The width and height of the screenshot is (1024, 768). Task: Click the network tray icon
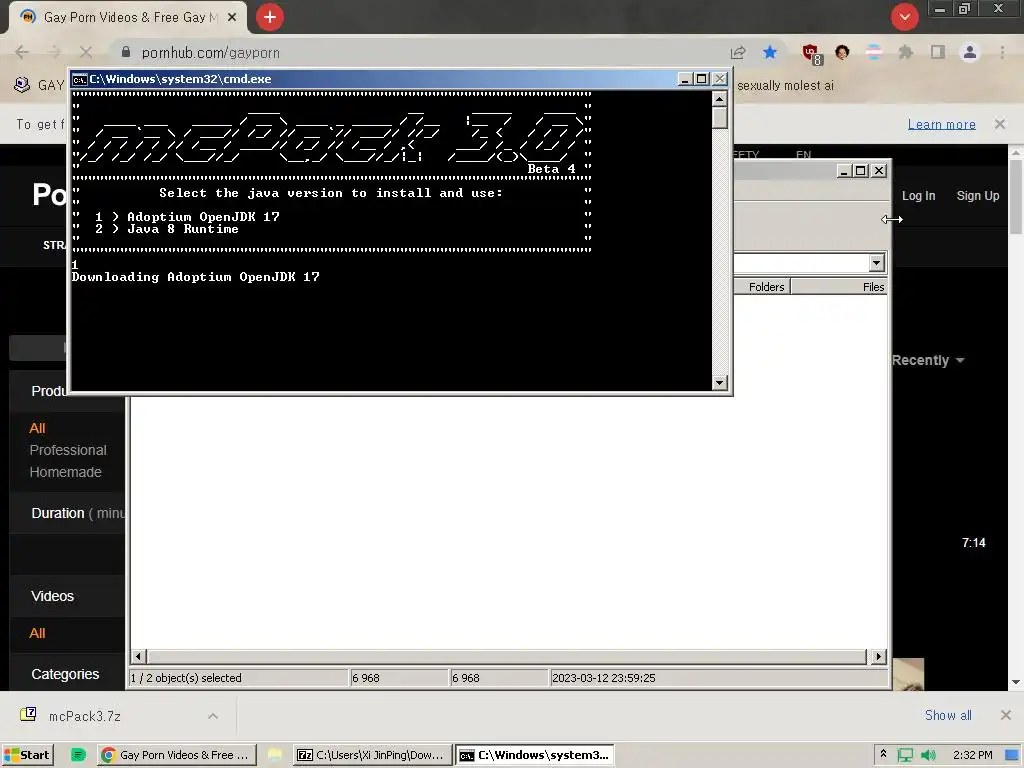pos(905,755)
